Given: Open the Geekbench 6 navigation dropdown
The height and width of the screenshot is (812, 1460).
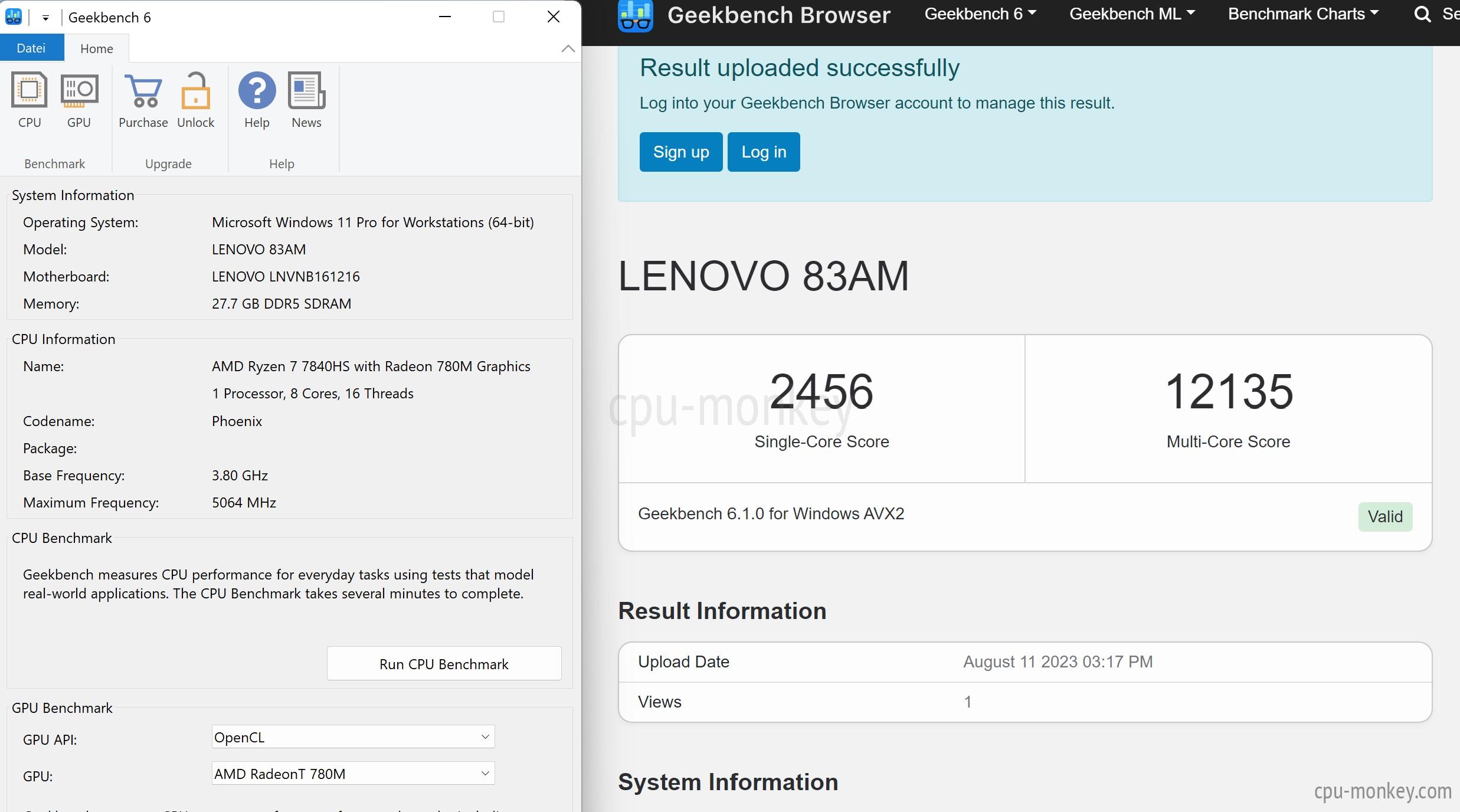Looking at the screenshot, I should (980, 14).
